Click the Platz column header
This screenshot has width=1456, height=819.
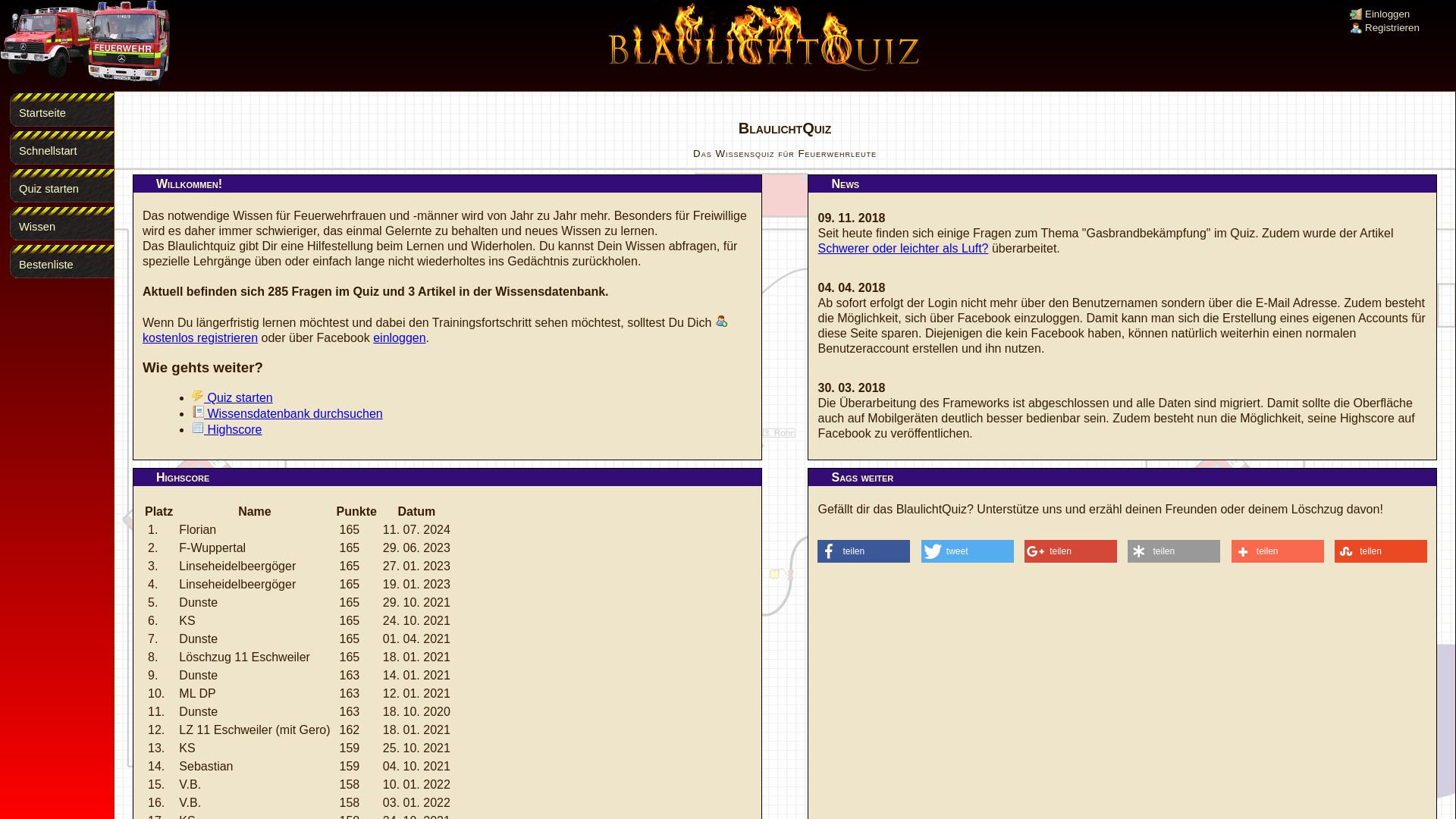[x=158, y=512]
